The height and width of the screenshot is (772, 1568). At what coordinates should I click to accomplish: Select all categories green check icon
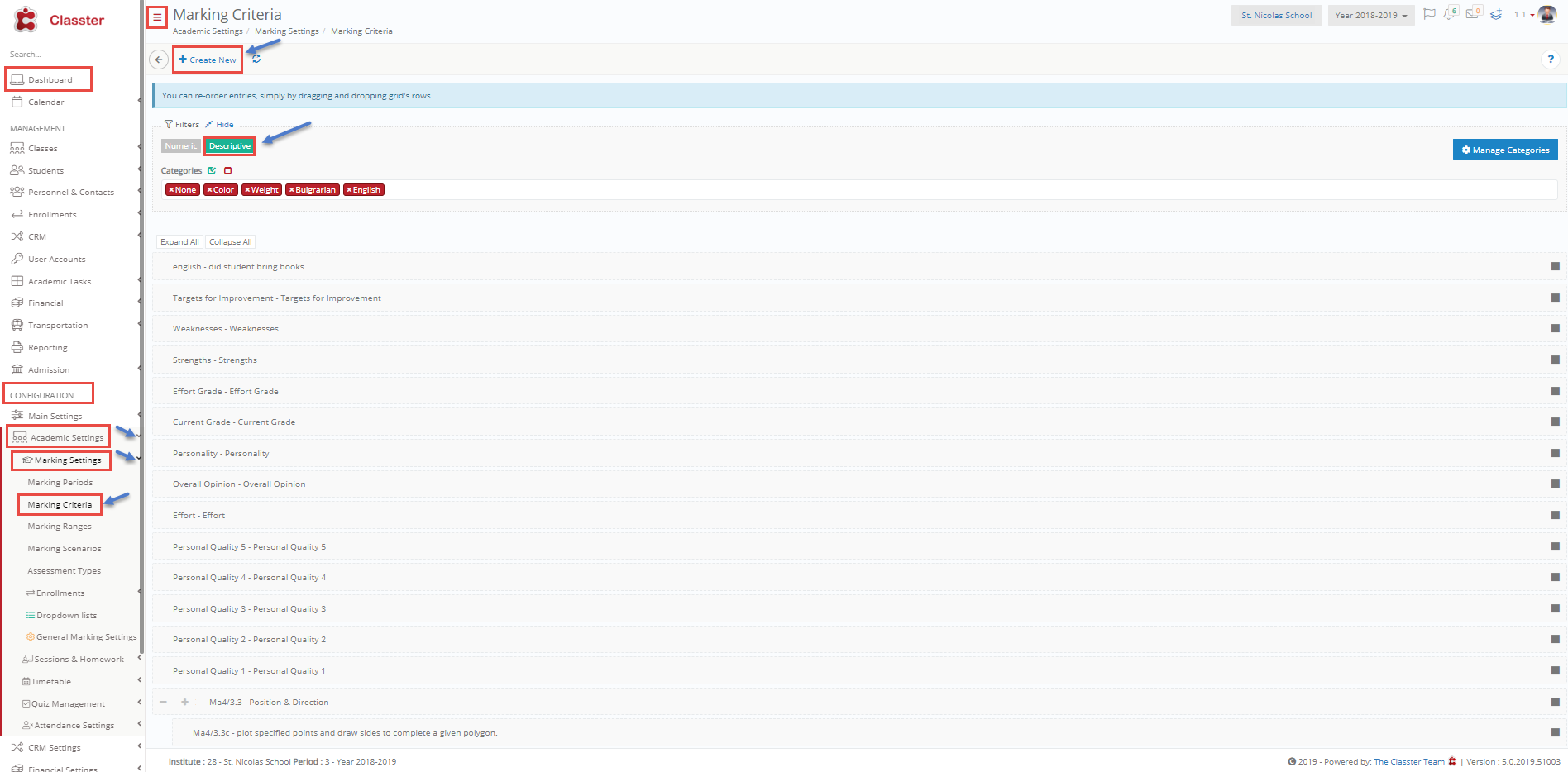tap(212, 170)
